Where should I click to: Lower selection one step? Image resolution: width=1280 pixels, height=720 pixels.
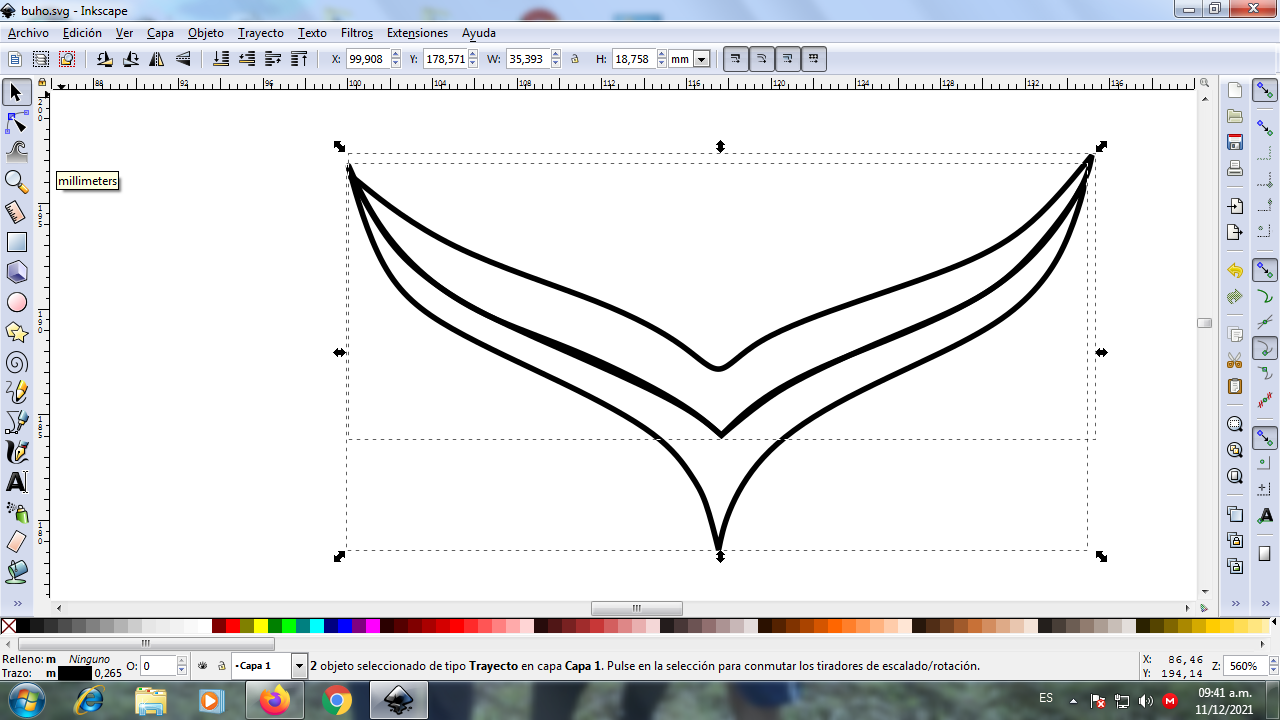coord(247,59)
